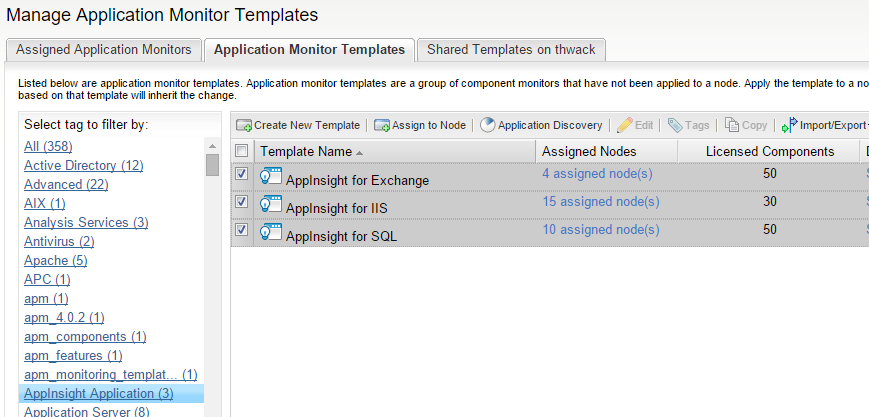
Task: Filter by the AIX (1) tag
Action: point(45,204)
